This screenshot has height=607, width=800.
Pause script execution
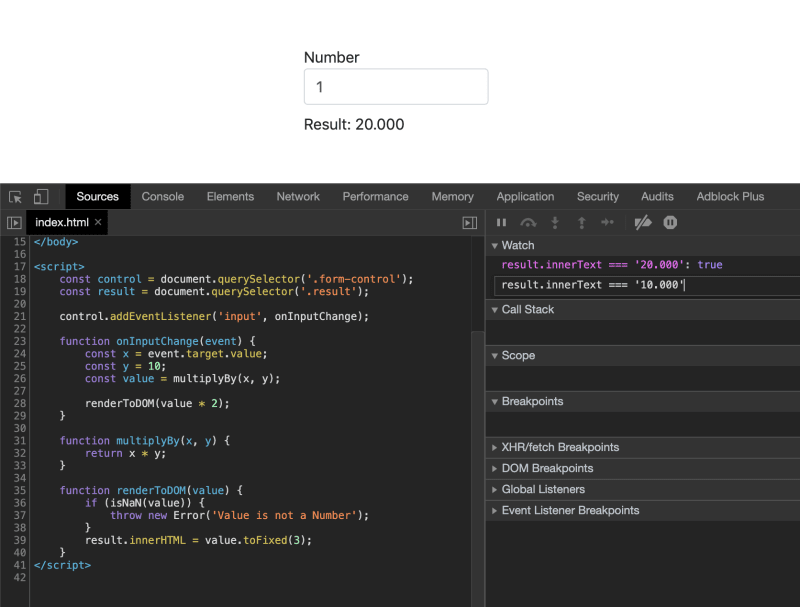click(502, 222)
